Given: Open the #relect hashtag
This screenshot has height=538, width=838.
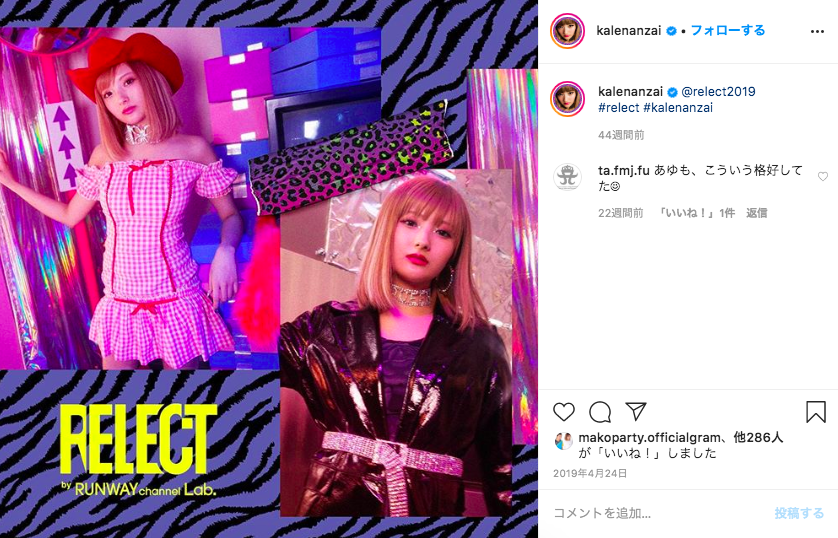Looking at the screenshot, I should tap(618, 107).
